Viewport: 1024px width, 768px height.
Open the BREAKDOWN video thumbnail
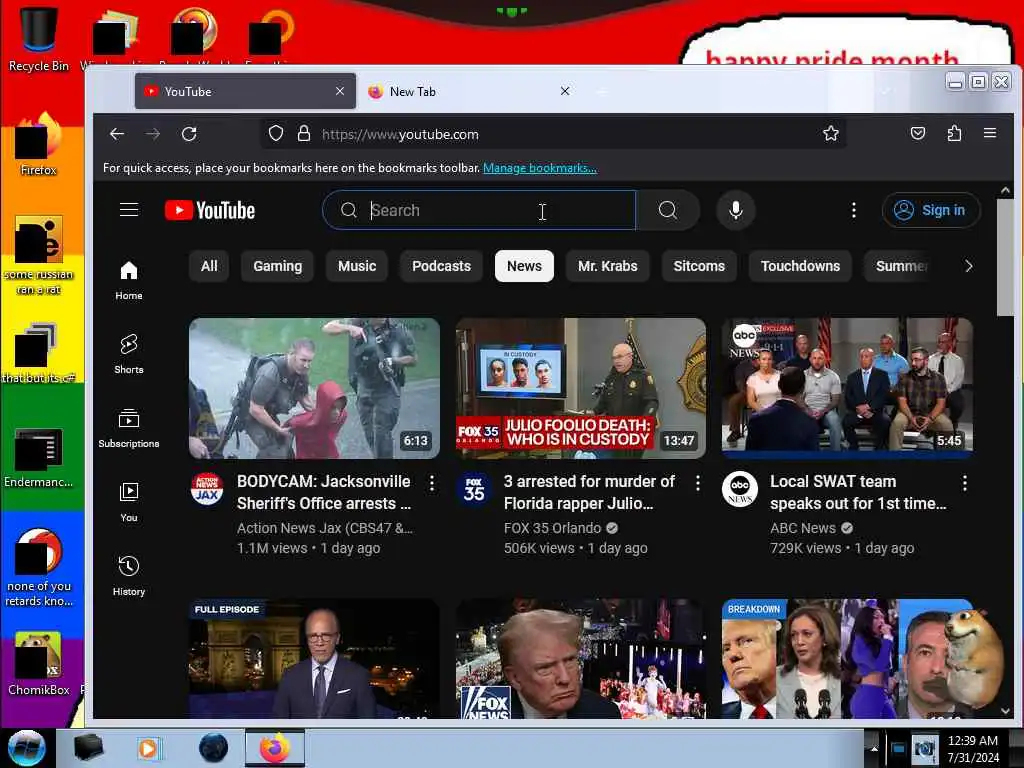[x=847, y=658]
